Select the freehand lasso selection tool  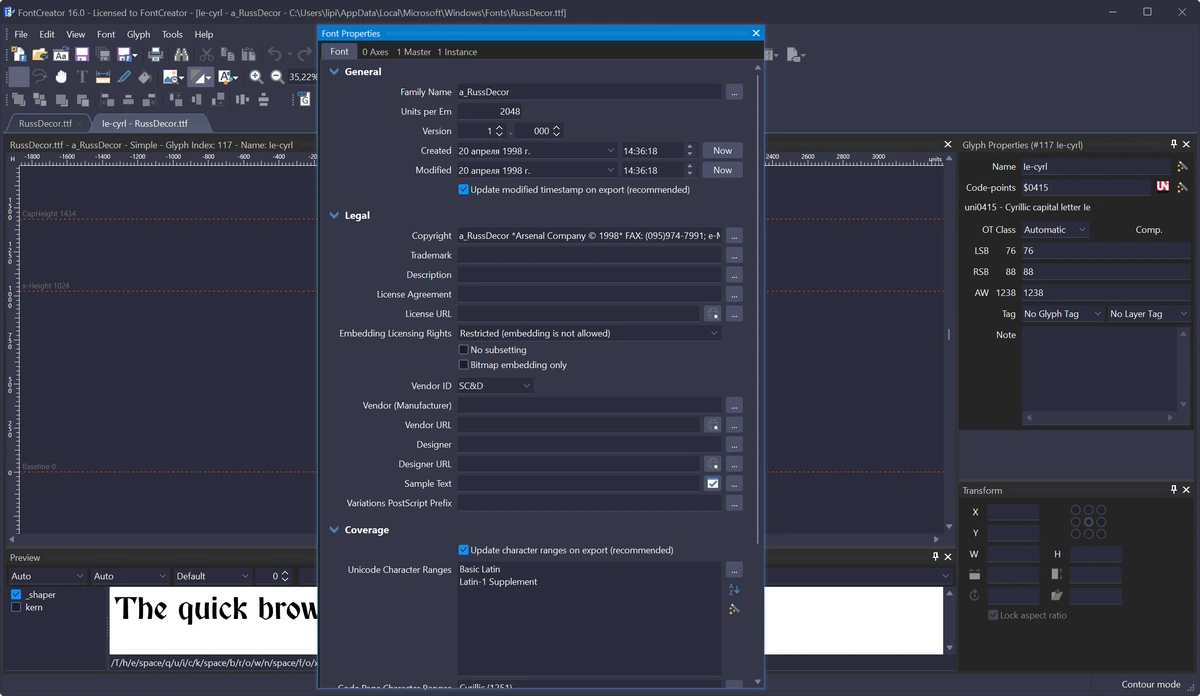pyautogui.click(x=40, y=76)
